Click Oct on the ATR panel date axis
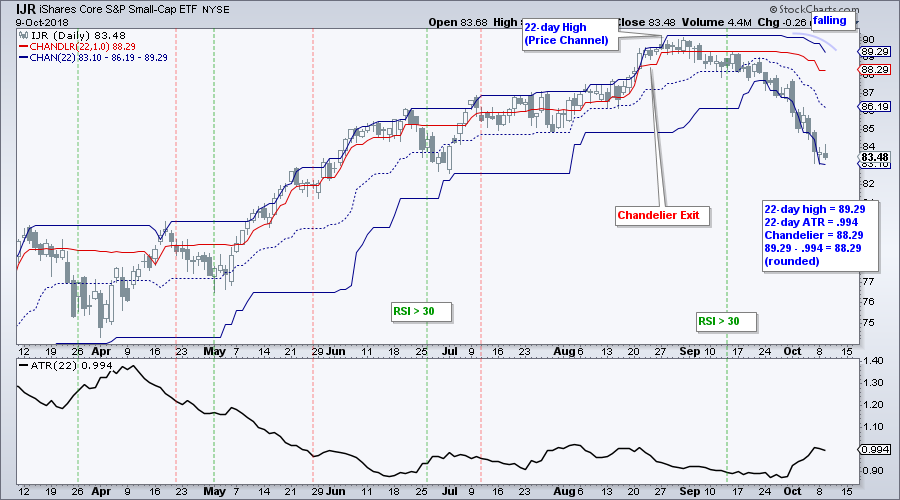 [x=793, y=491]
